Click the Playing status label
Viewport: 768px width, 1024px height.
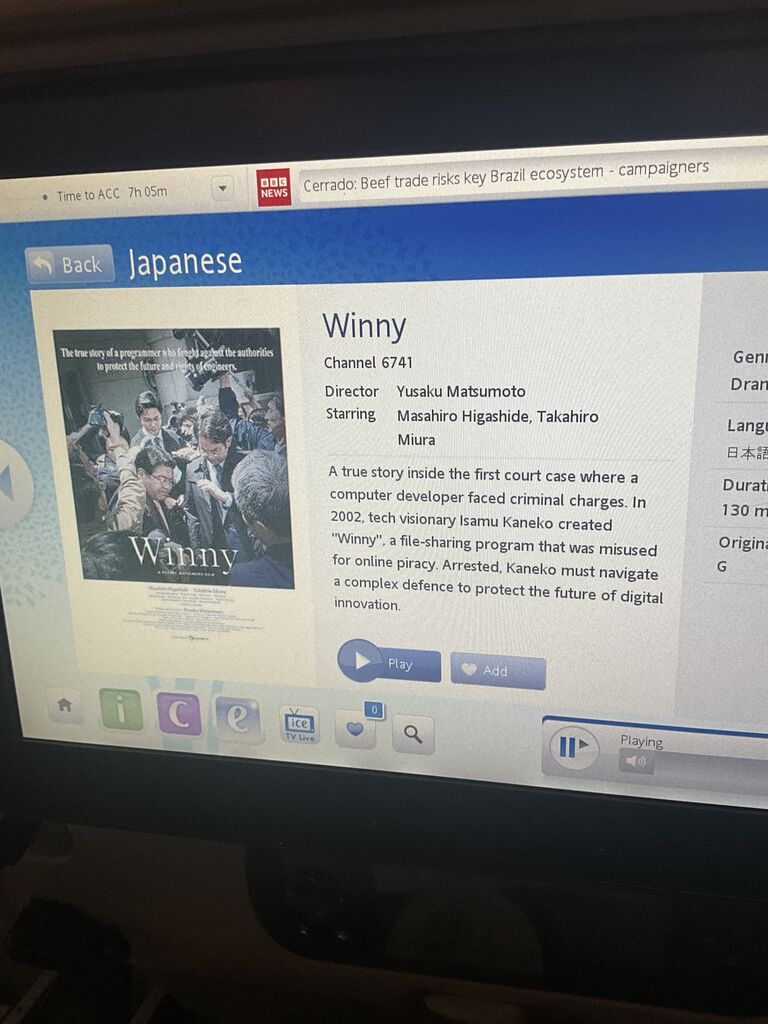(641, 741)
